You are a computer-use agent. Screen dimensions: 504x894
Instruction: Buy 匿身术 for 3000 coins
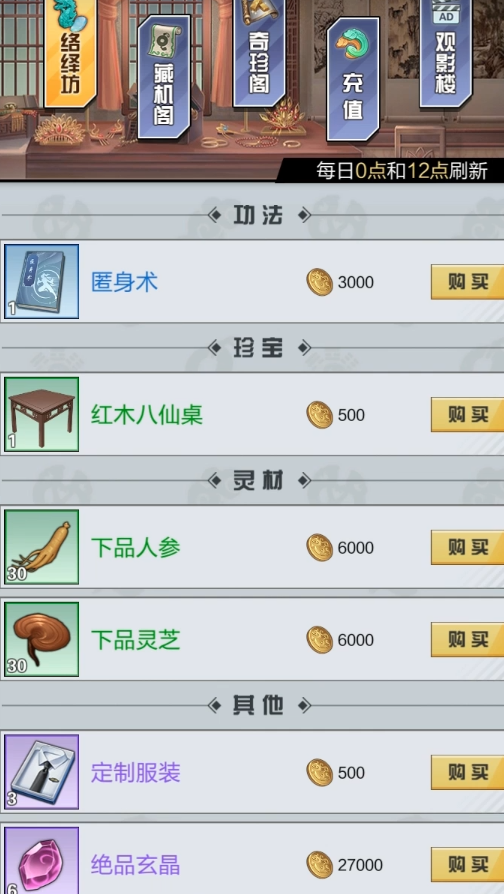pos(468,282)
